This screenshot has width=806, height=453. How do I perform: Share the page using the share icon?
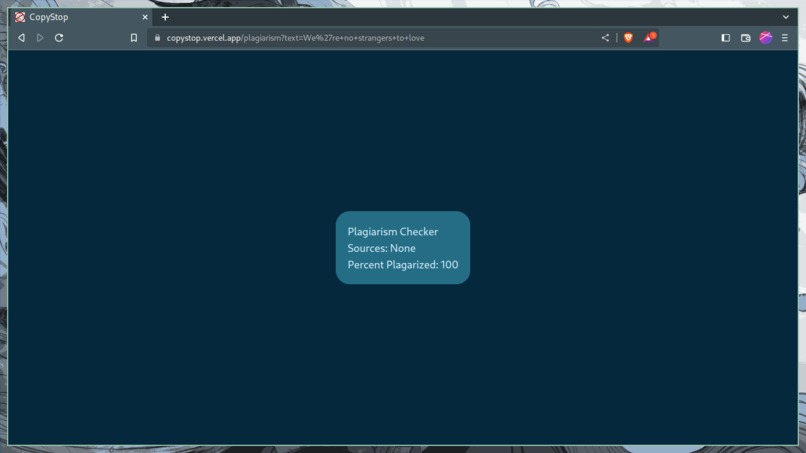pos(605,38)
